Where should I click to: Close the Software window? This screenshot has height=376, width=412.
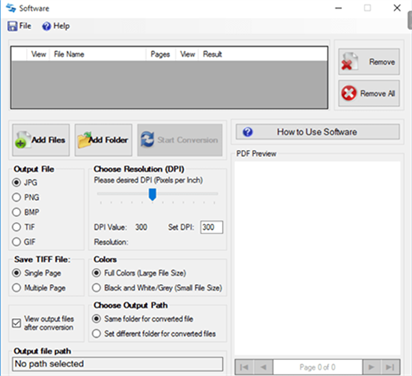point(397,8)
